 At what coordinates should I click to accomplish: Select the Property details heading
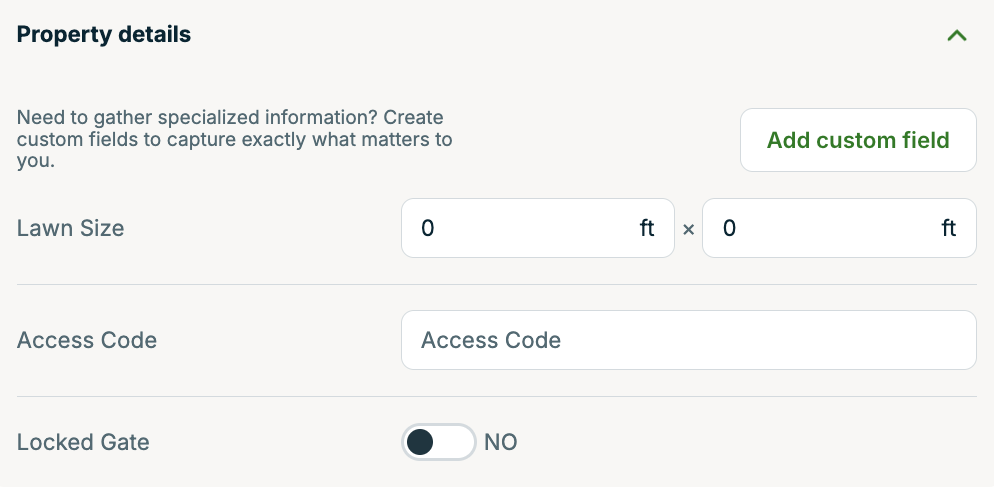104,34
